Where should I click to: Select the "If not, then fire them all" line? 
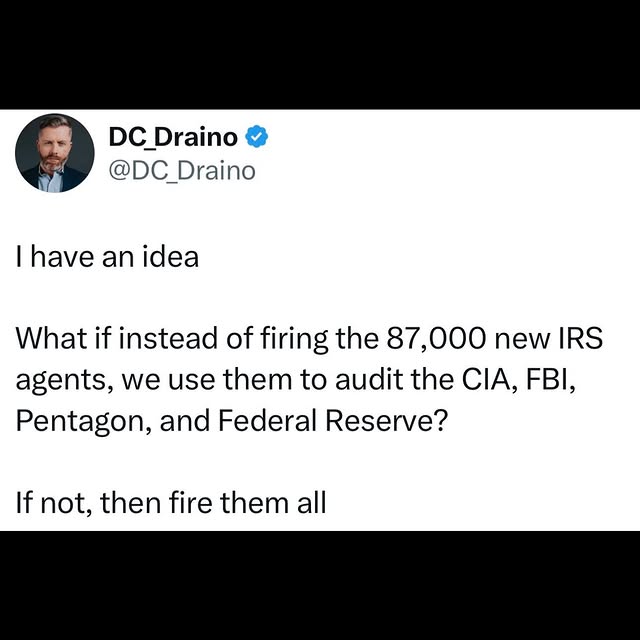[171, 502]
